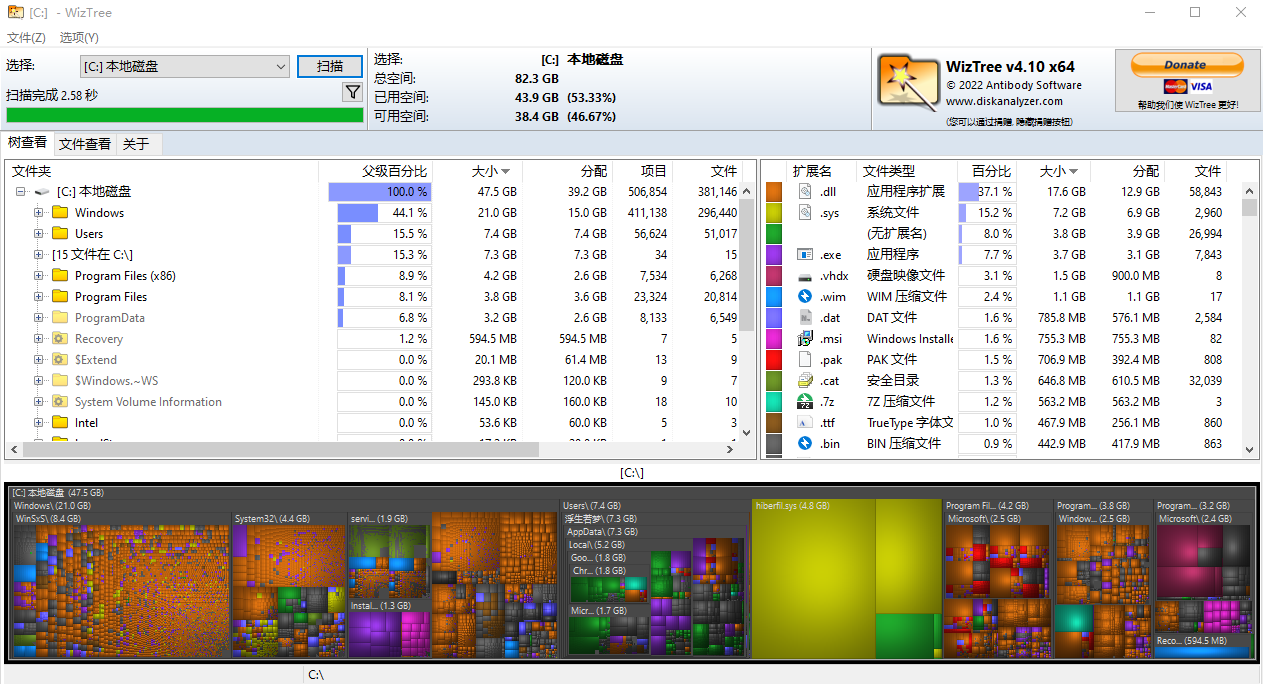Screen dimensions: 1263x684
Task: Click the .cat security catalog icon
Action: point(803,381)
